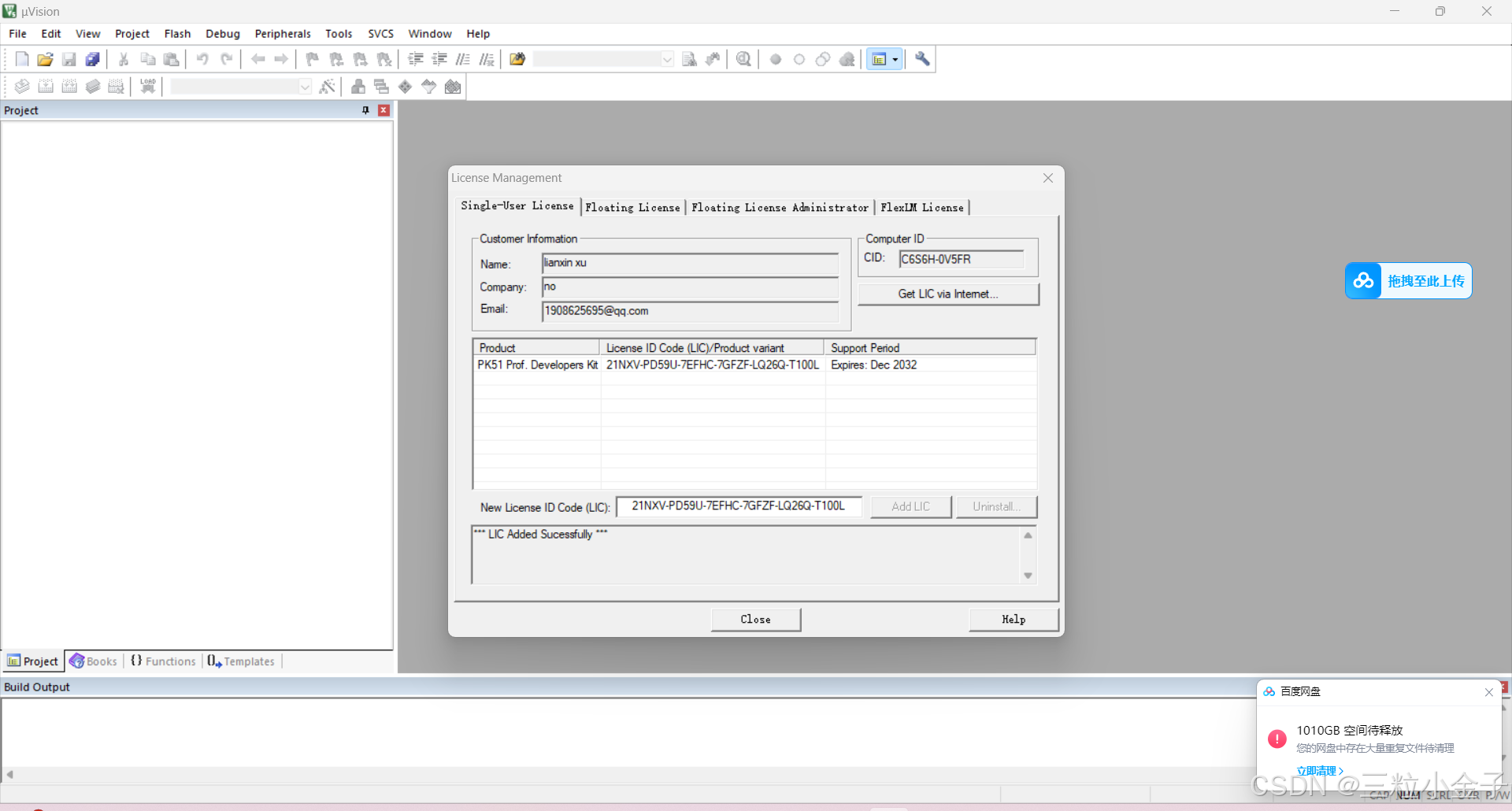
Task: Open the target selection dropdown
Action: pos(305,87)
